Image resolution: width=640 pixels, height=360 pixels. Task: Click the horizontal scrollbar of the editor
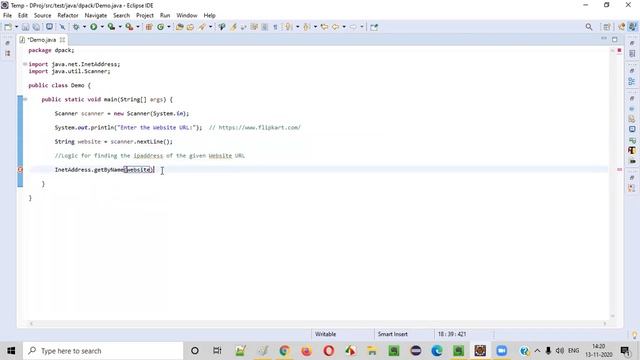318,324
